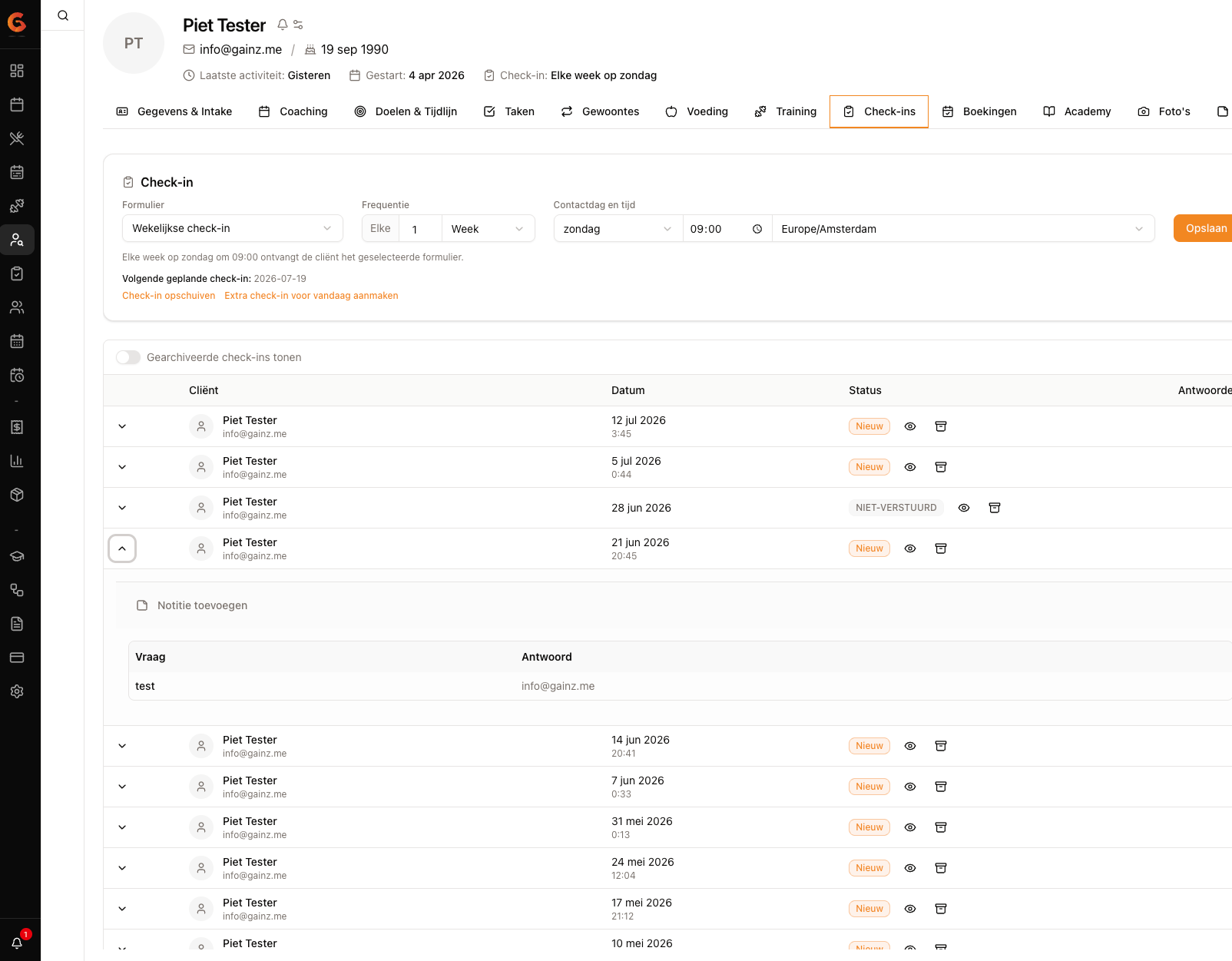Open the fork and knife nutrition icon
The height and width of the screenshot is (961, 1232).
pyautogui.click(x=17, y=138)
